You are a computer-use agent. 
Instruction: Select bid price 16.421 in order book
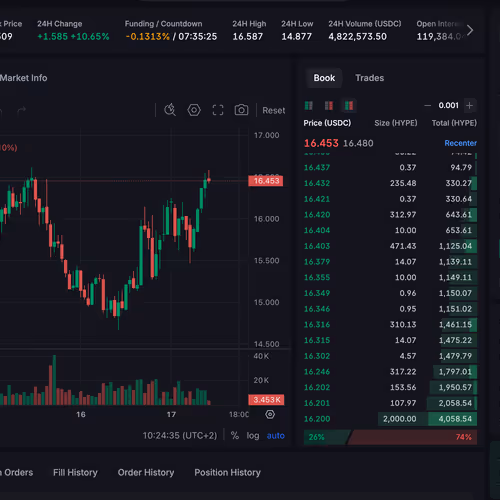[317, 199]
